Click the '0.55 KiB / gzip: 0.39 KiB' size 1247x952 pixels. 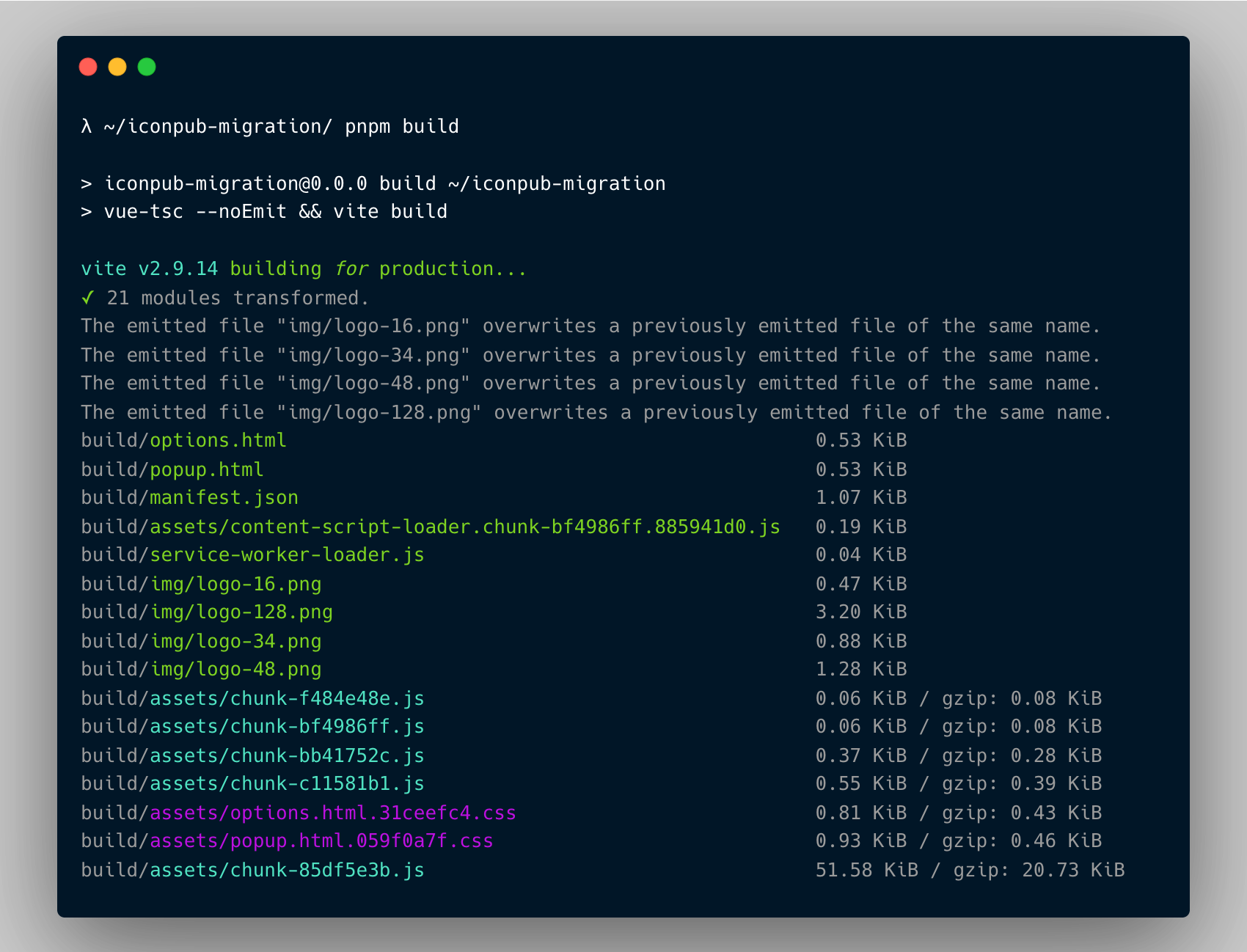pos(959,783)
